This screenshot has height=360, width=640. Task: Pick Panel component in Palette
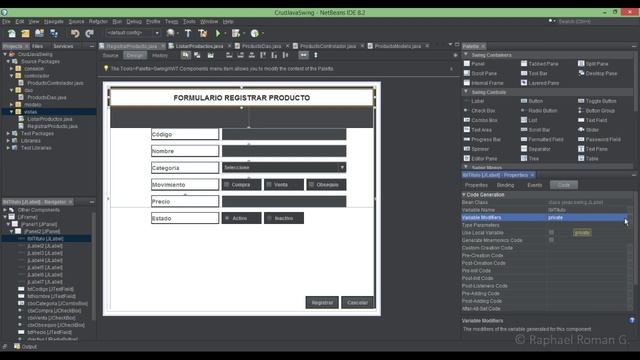pyautogui.click(x=474, y=64)
